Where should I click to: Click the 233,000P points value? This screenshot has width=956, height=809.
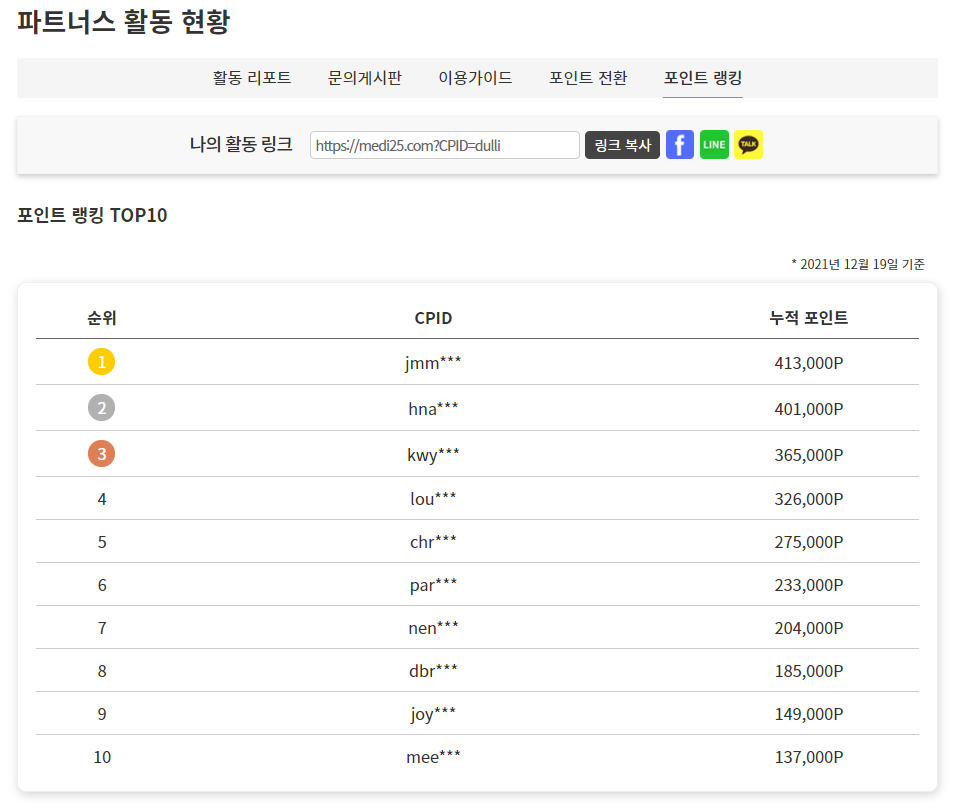(x=808, y=585)
